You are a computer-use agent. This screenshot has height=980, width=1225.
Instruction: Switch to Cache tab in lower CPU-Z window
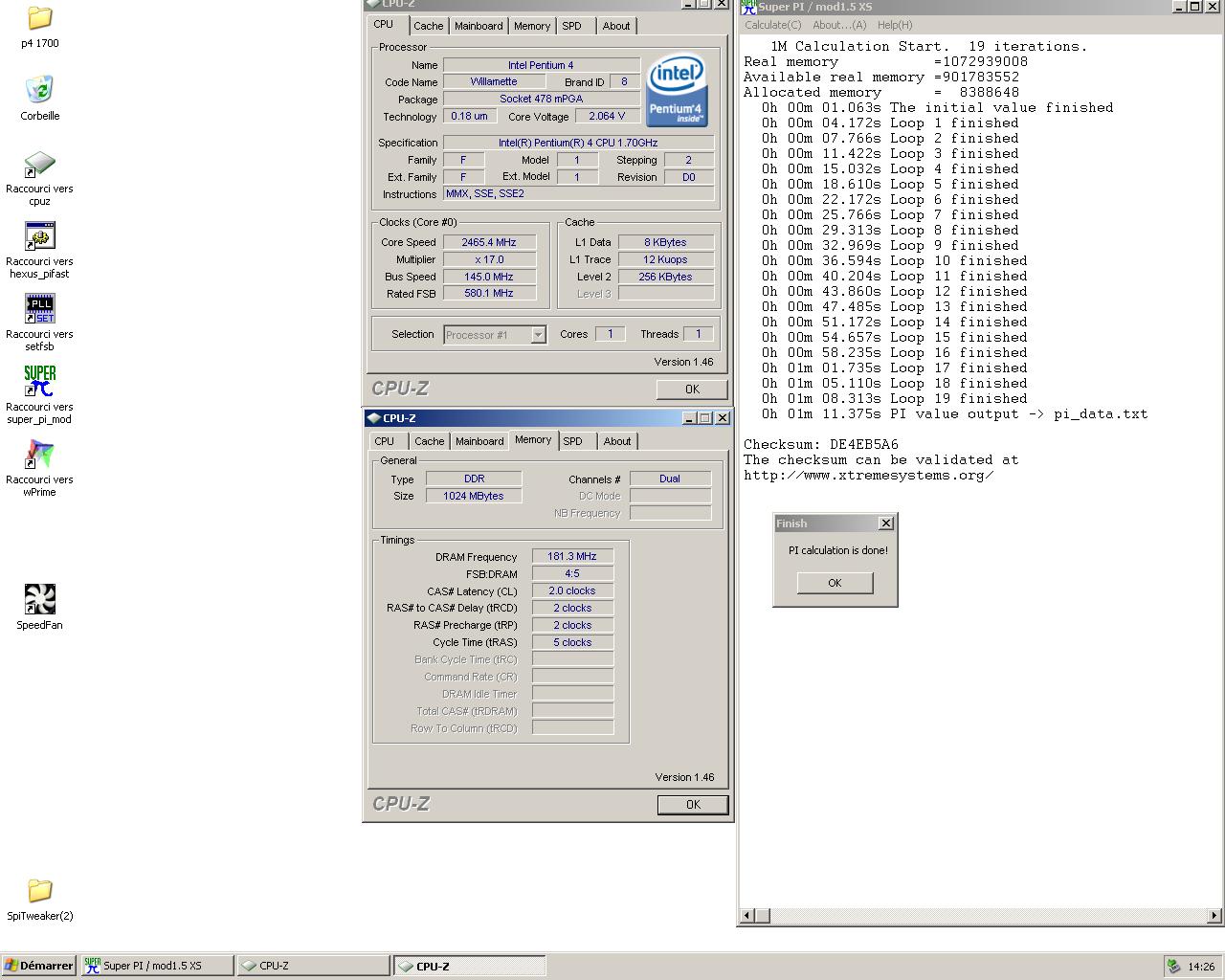tap(429, 441)
